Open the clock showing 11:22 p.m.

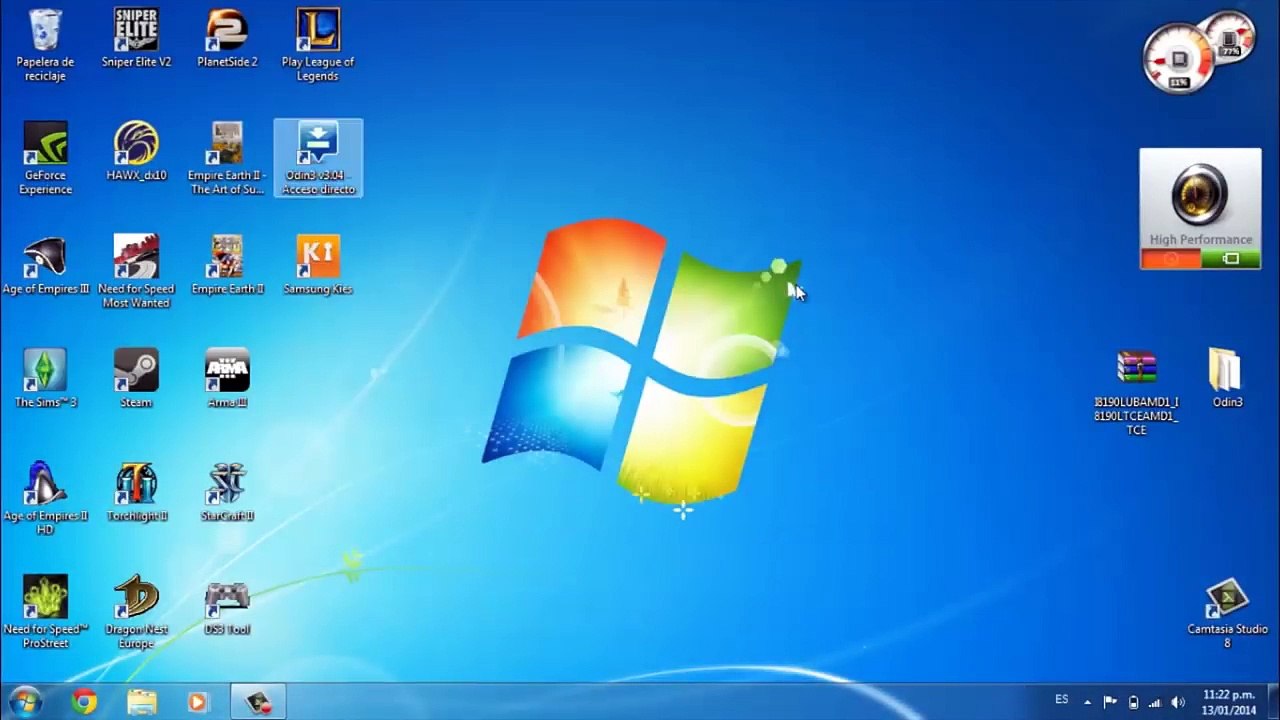(x=1229, y=702)
